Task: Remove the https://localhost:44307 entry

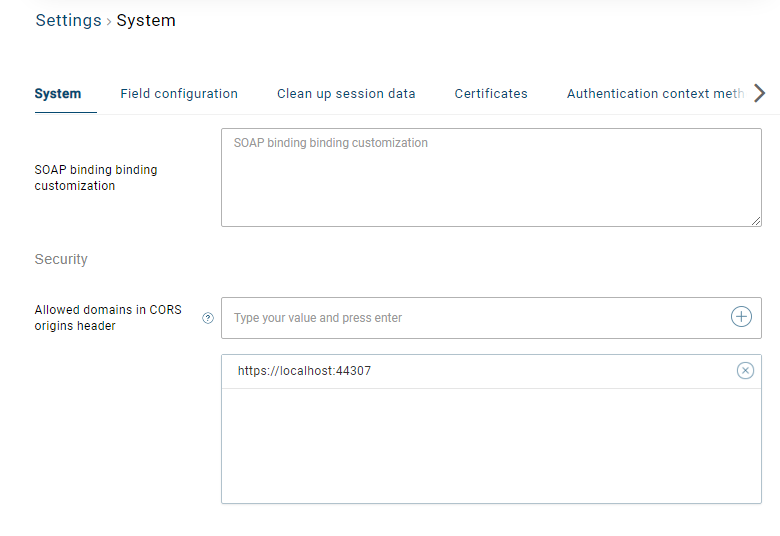Action: click(x=745, y=371)
